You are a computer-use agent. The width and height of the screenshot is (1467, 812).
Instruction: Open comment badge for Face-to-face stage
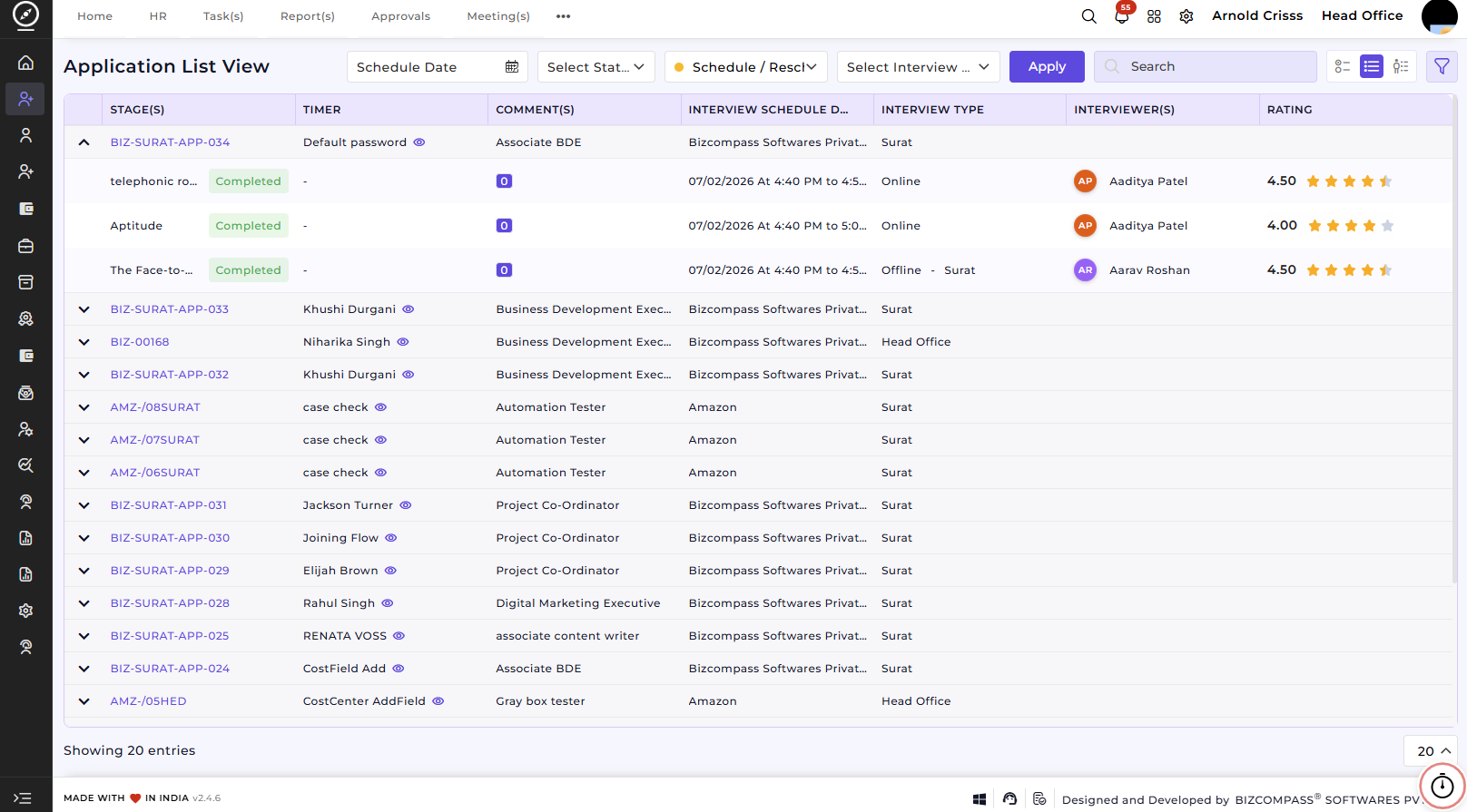[x=504, y=270]
